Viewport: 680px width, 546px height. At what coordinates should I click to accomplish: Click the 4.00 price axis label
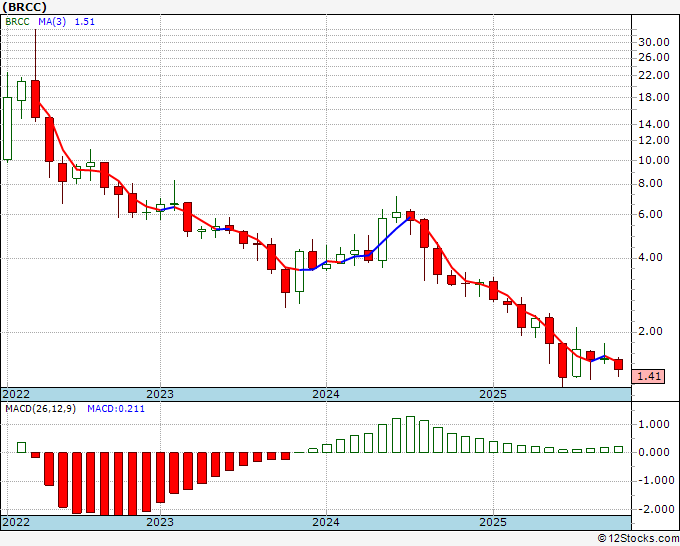tap(651, 258)
